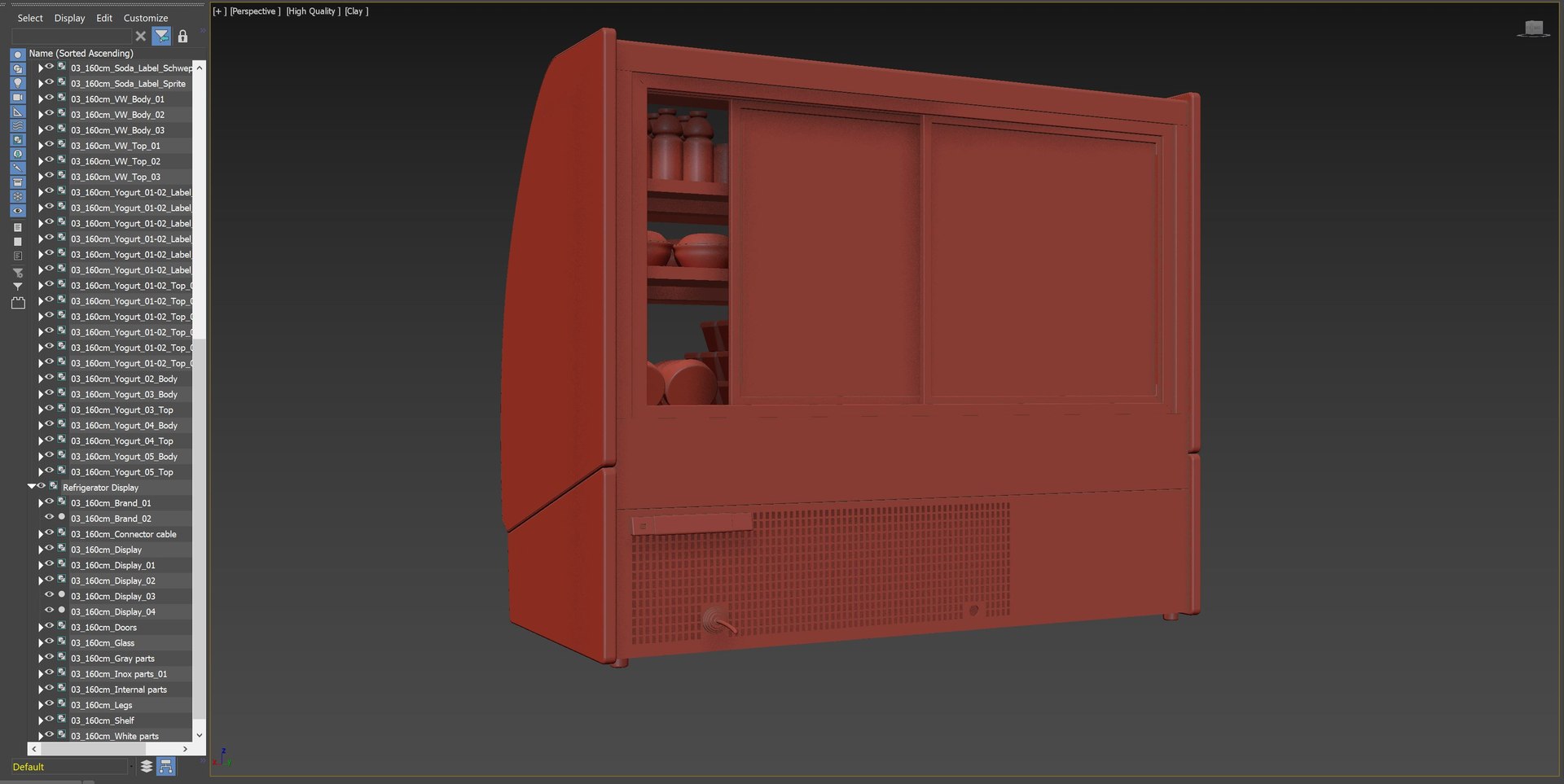Expand 03_160cm_Display_02 item
This screenshot has width=1564, height=784.
(40, 580)
